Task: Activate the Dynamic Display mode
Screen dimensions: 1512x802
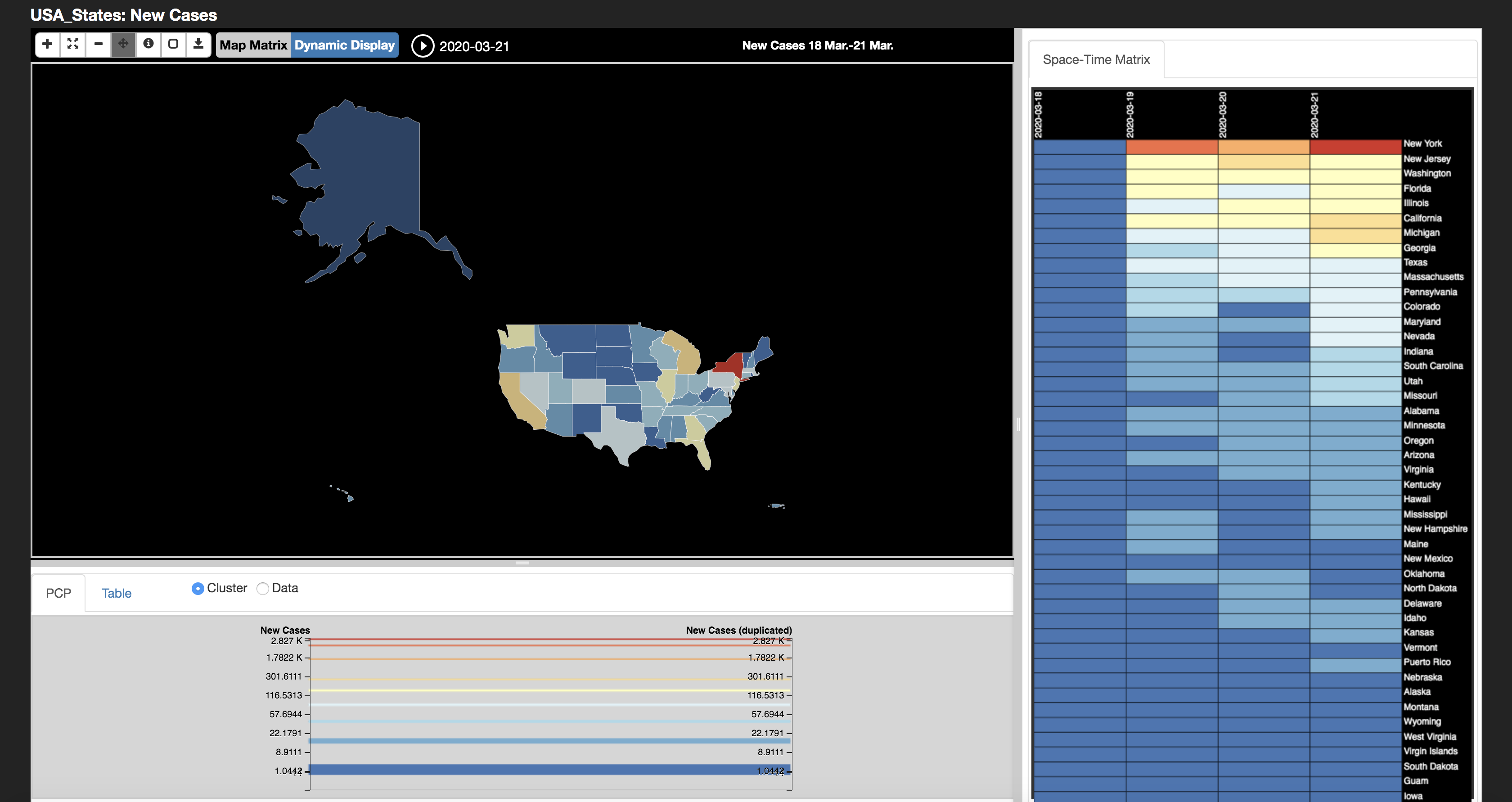Action: (x=345, y=45)
